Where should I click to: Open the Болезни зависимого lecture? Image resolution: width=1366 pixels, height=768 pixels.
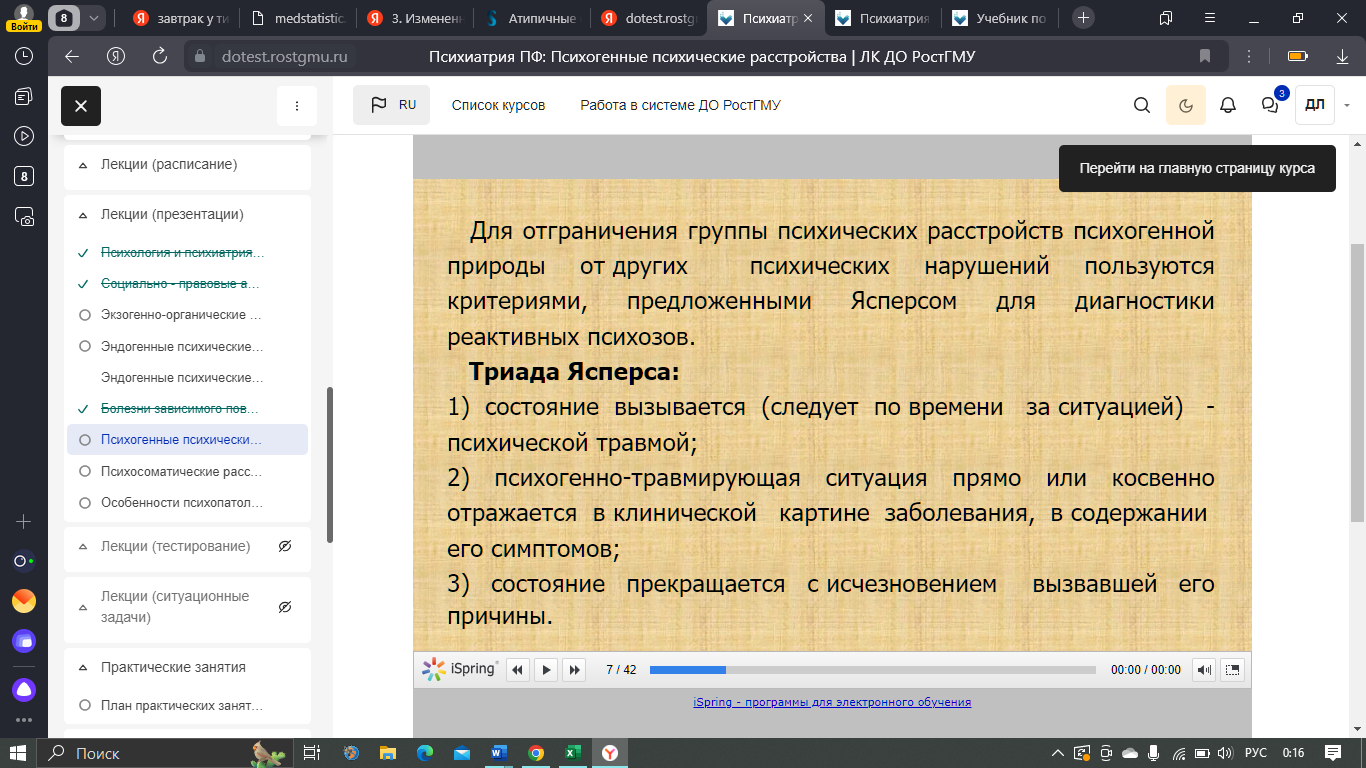tap(180, 409)
